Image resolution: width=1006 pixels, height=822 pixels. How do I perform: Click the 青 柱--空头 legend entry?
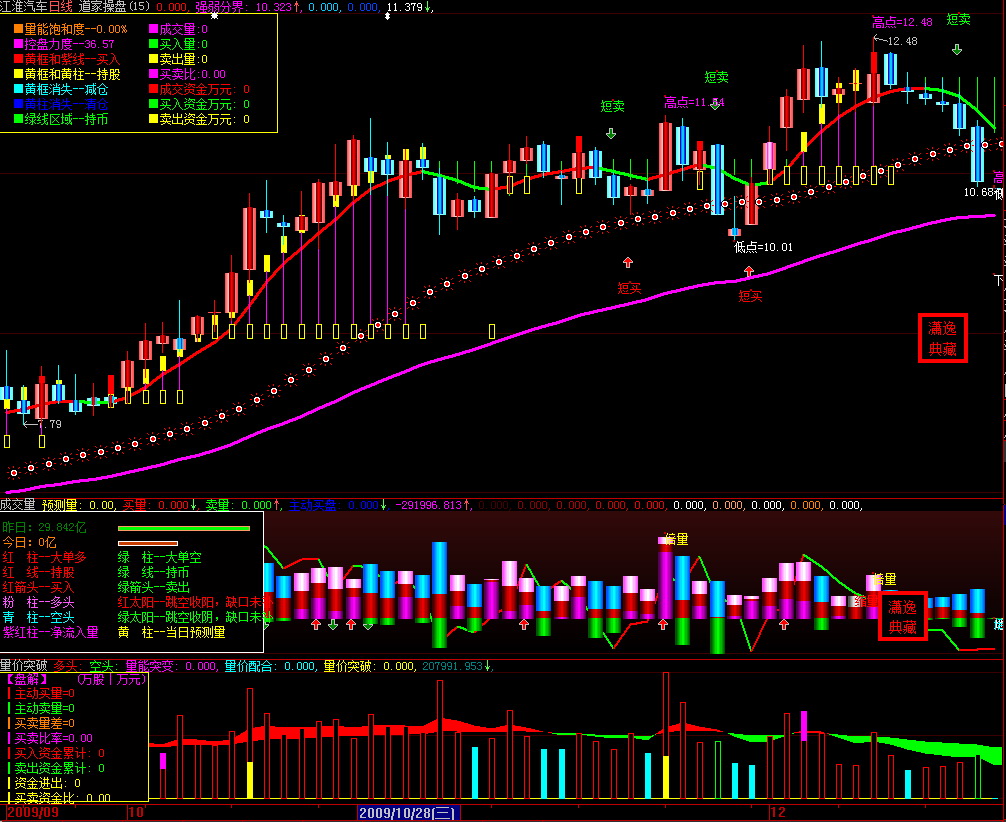click(x=38, y=618)
